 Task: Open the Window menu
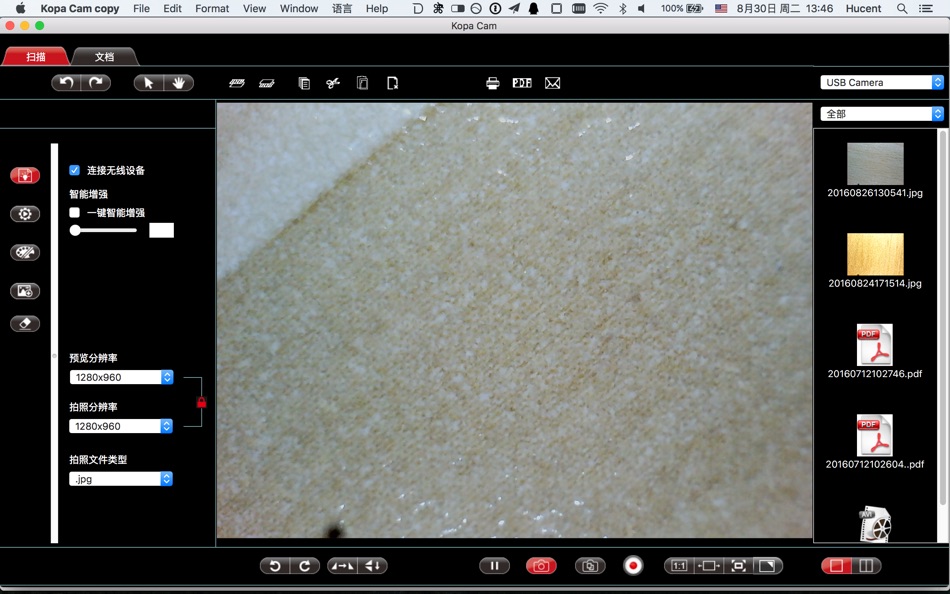coord(299,8)
